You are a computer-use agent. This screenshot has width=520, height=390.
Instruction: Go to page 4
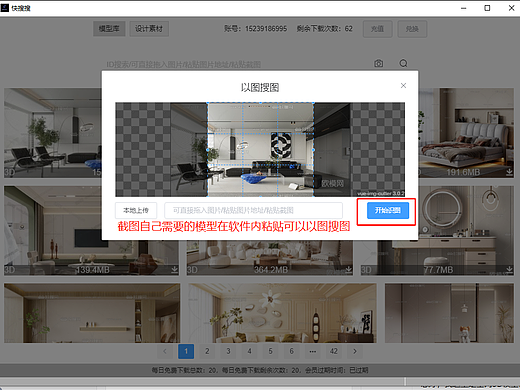tap(249, 351)
